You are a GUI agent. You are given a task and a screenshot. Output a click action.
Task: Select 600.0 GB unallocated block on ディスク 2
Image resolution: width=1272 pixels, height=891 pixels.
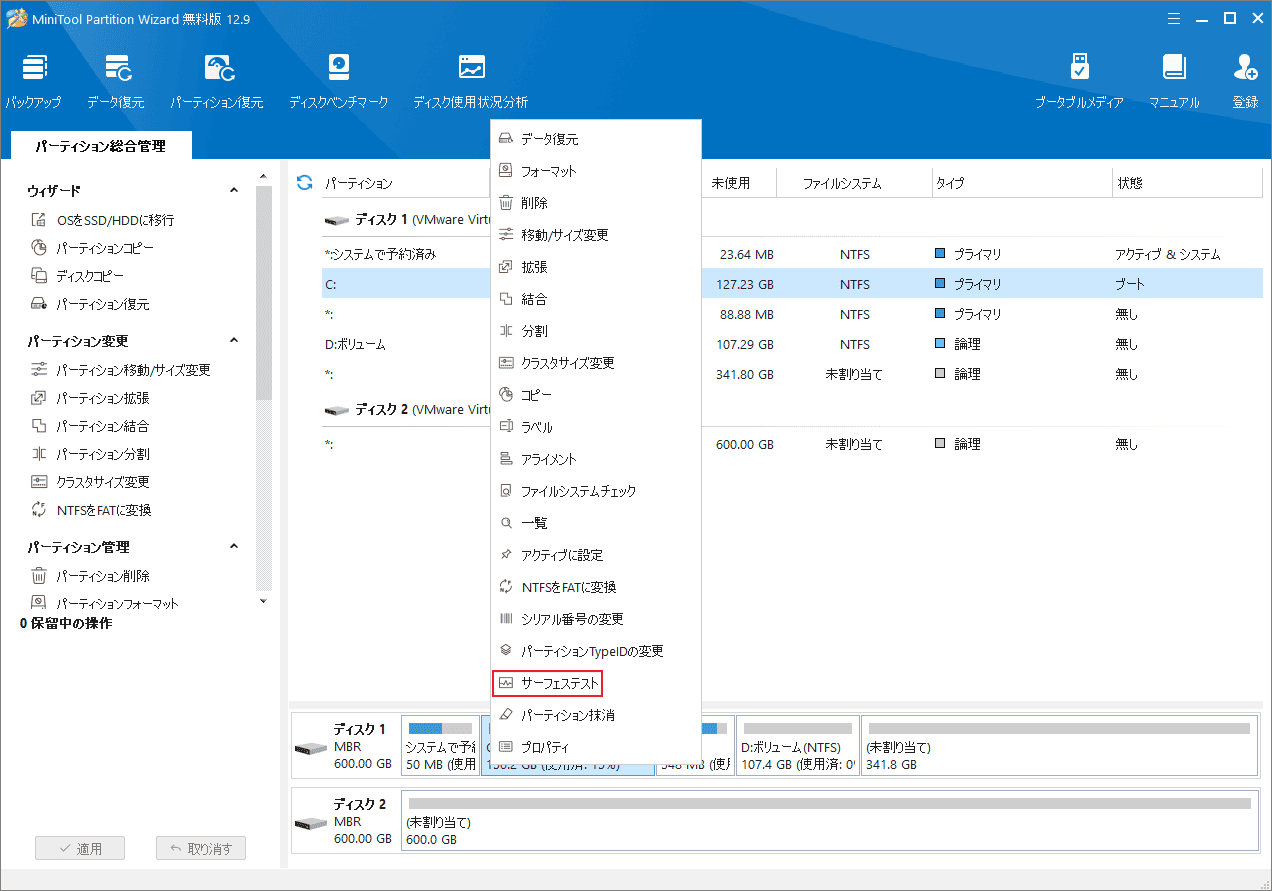[829, 820]
